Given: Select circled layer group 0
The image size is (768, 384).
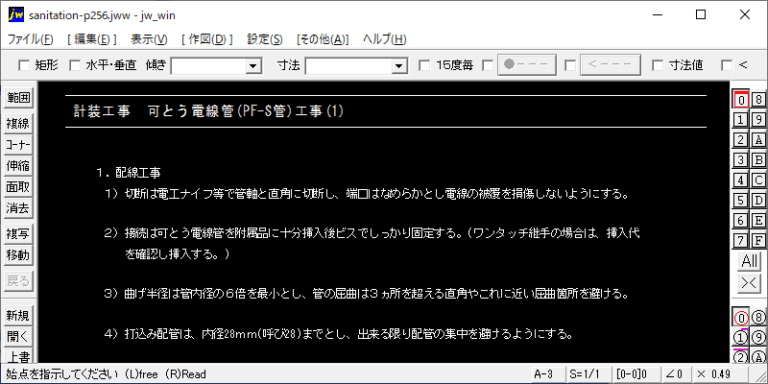Looking at the screenshot, I should pos(741,318).
